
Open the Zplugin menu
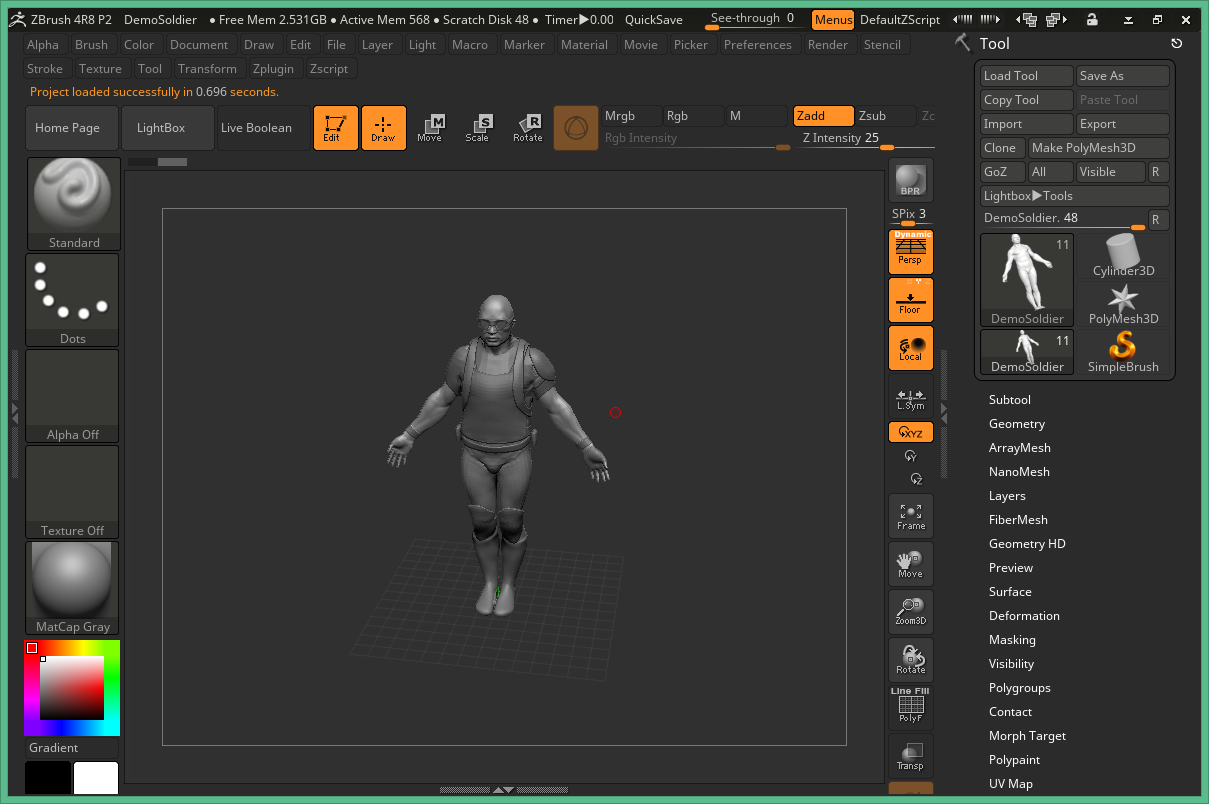pos(274,68)
